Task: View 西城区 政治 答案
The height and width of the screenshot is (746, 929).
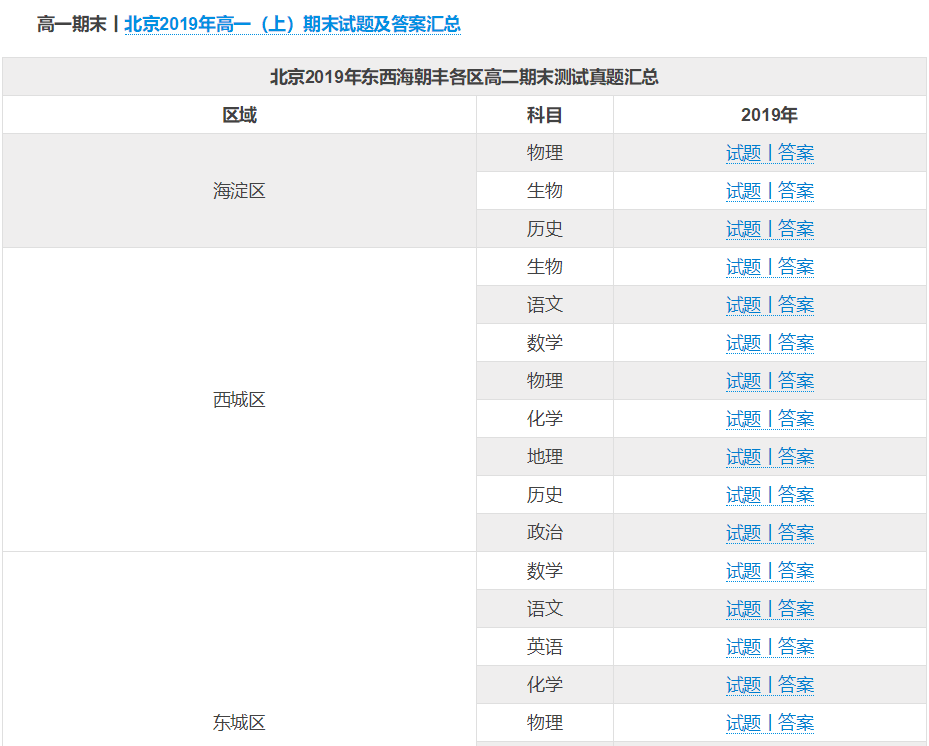Action: click(x=795, y=532)
